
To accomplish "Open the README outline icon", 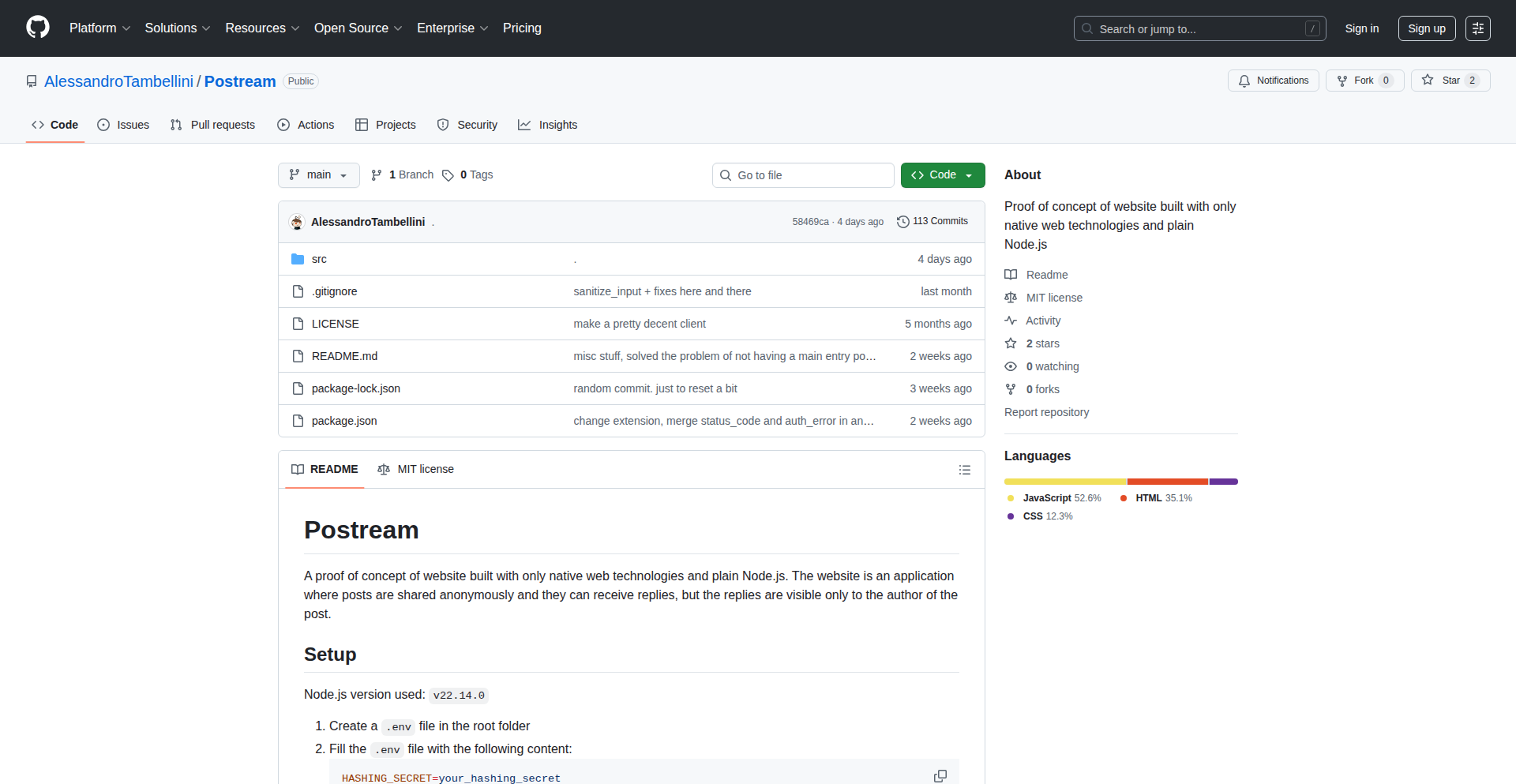I will click(964, 470).
